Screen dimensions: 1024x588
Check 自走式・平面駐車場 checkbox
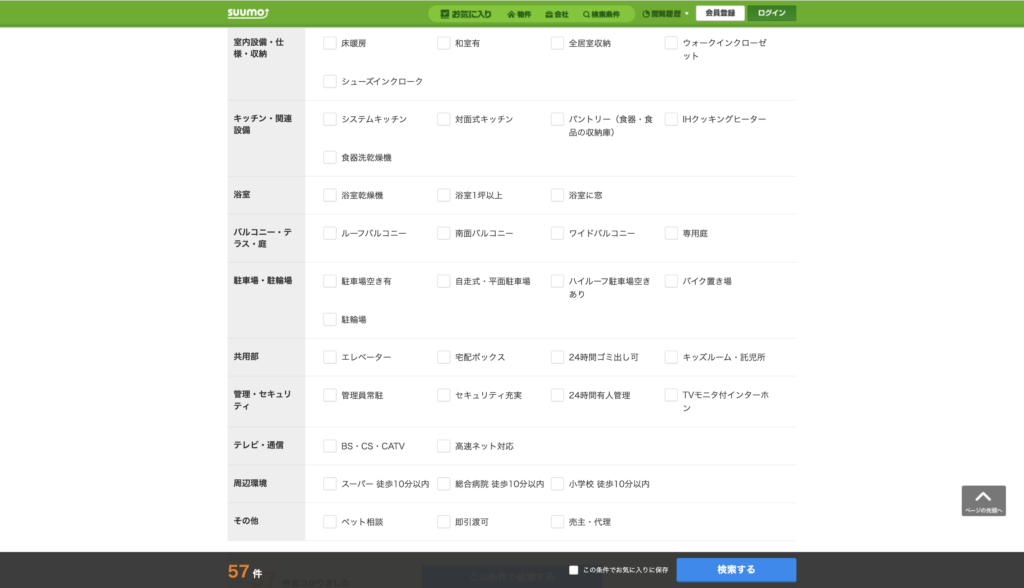[443, 281]
